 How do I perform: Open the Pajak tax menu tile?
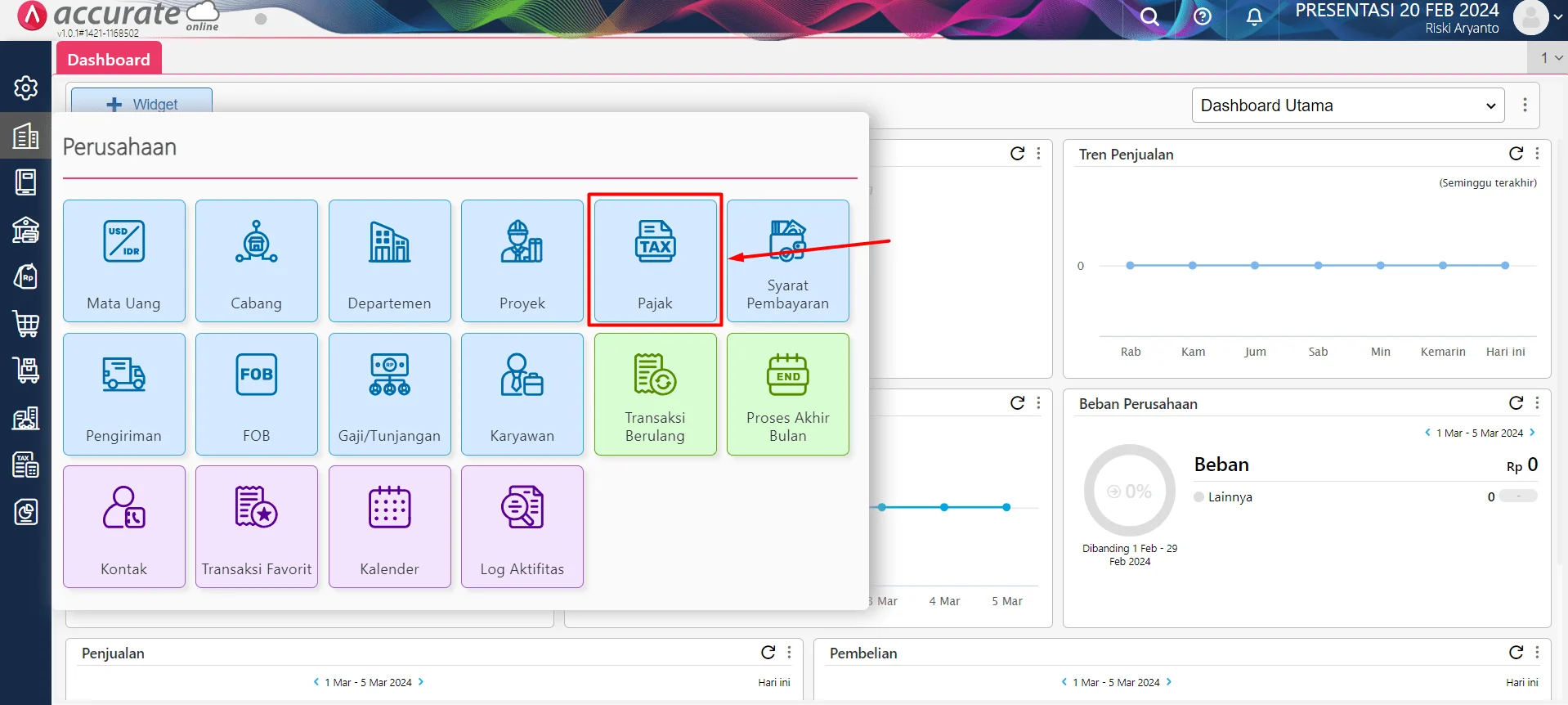[x=655, y=260]
